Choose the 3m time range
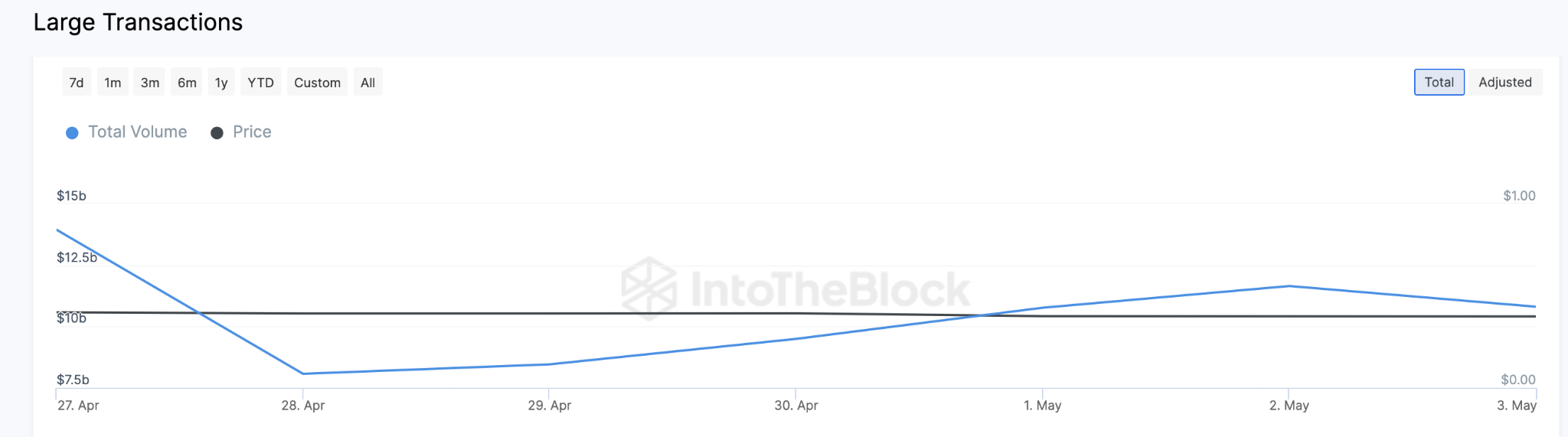 click(150, 83)
